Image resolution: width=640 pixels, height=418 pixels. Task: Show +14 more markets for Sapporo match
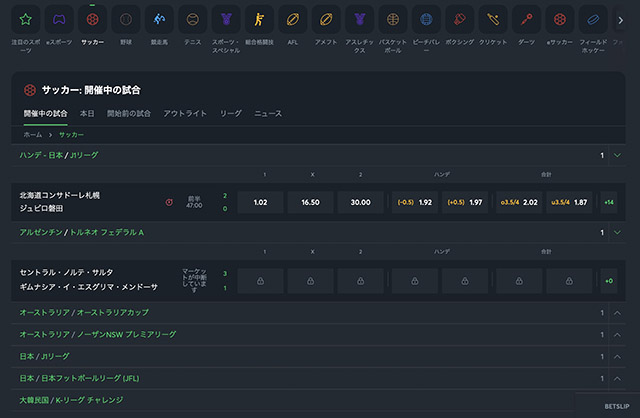tap(609, 202)
